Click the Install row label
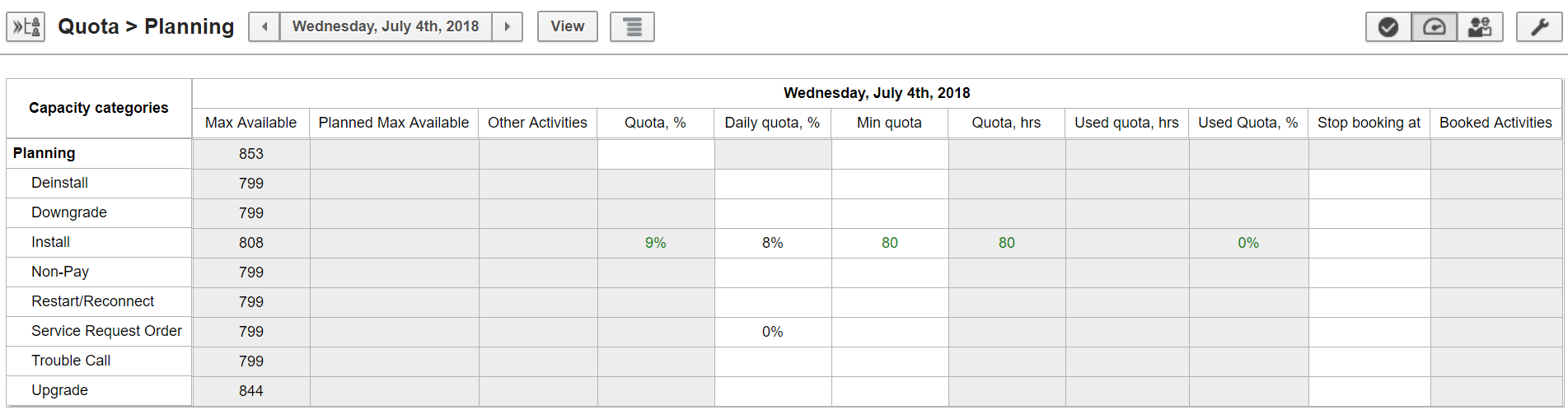The image size is (1568, 410). pos(50,242)
